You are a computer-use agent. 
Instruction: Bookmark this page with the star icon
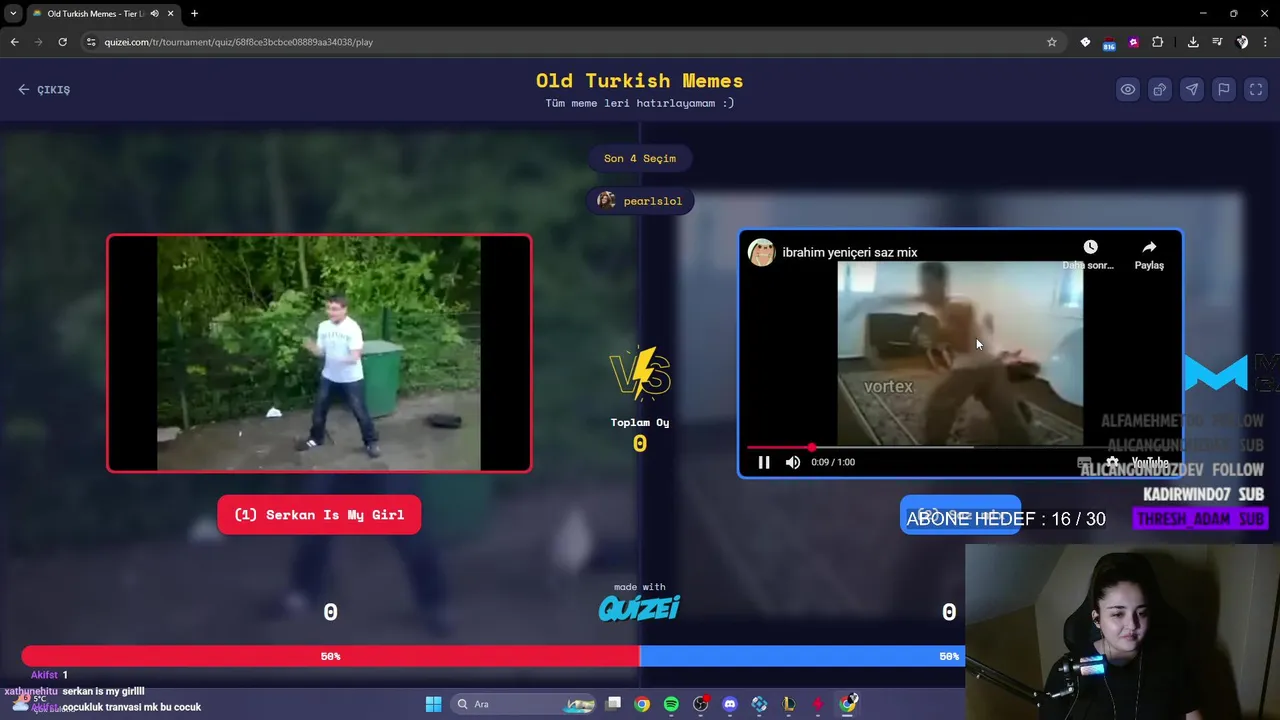pos(1052,42)
